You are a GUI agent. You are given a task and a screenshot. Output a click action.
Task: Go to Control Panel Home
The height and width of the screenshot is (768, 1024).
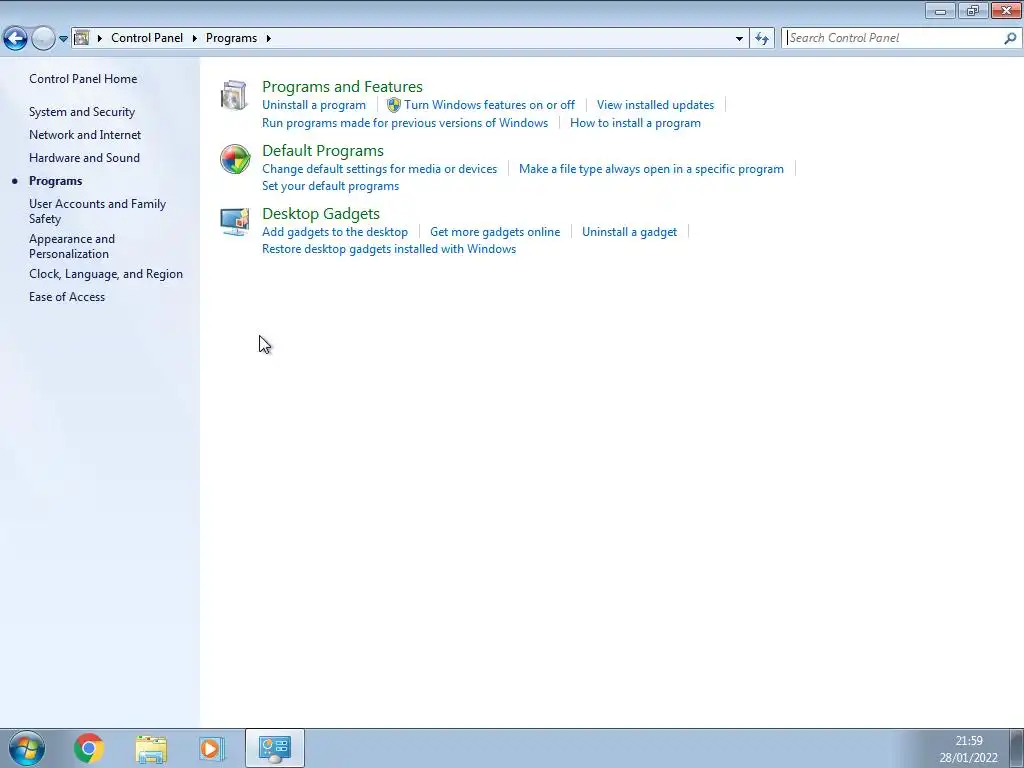(83, 78)
